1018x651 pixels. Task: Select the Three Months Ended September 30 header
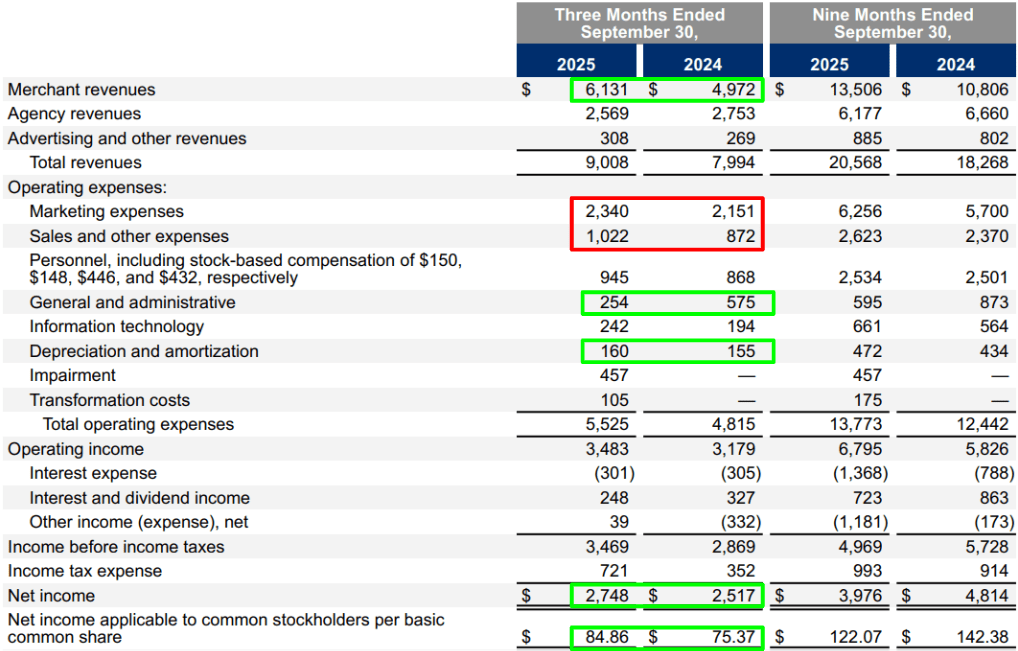(x=639, y=24)
